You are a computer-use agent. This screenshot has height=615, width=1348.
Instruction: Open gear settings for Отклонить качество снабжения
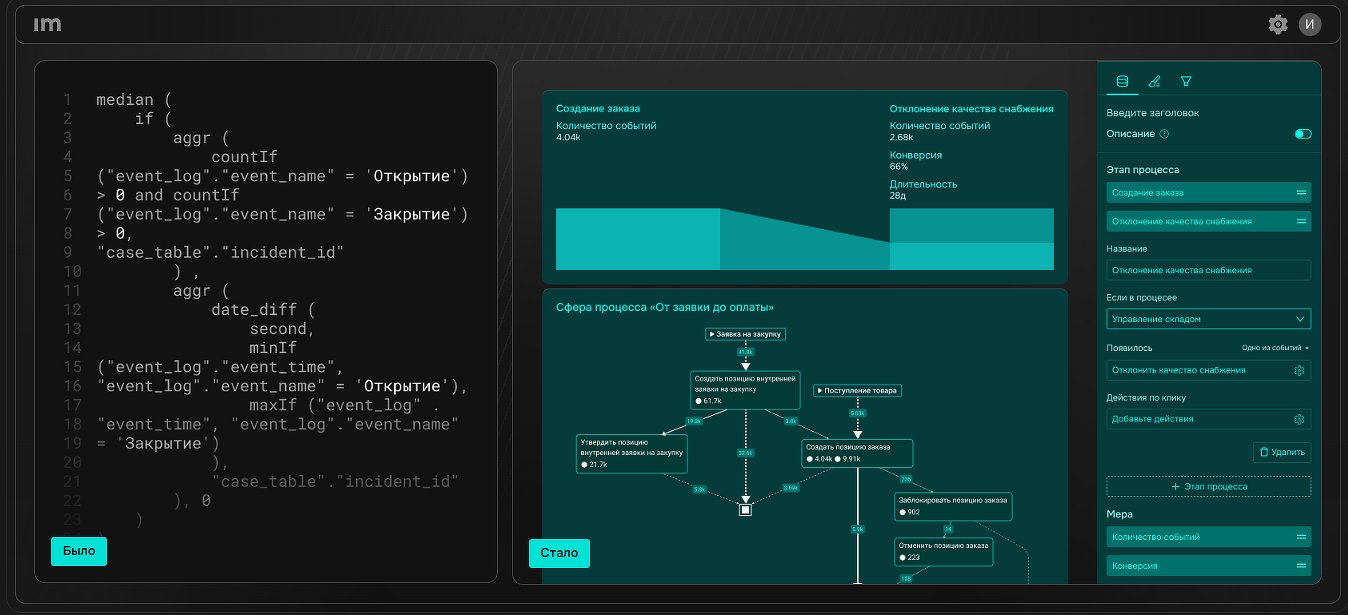coord(1299,370)
